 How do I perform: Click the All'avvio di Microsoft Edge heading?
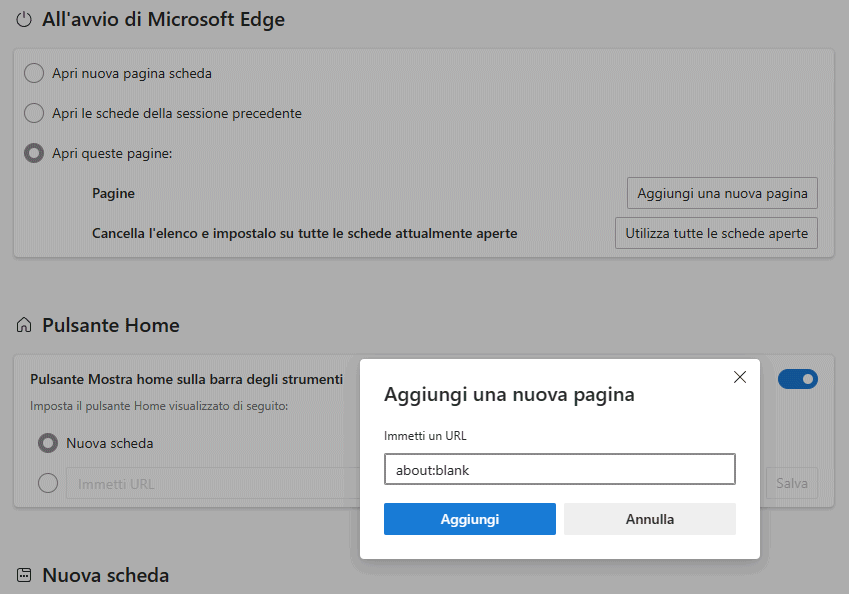(x=164, y=19)
